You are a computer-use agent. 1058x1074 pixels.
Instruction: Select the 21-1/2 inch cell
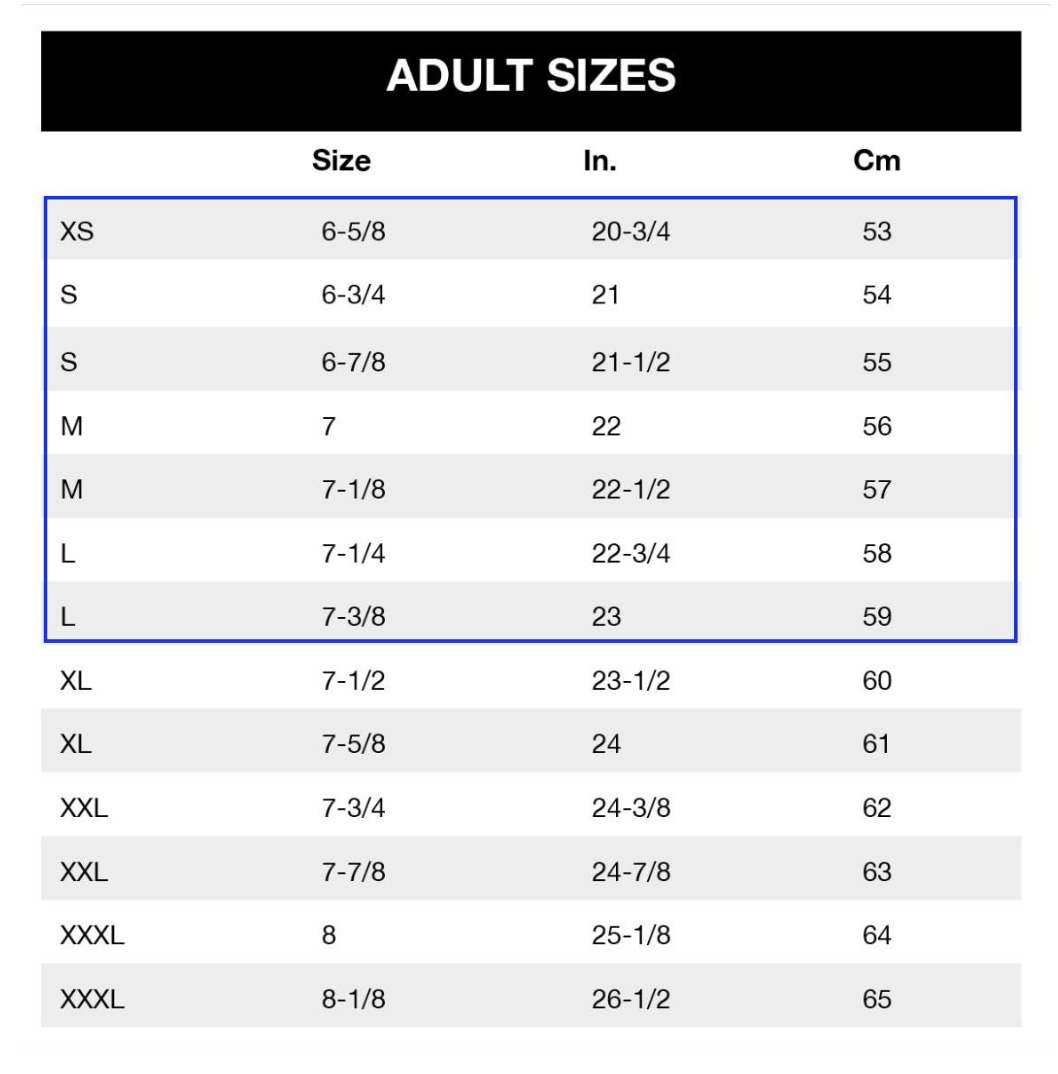(x=631, y=362)
